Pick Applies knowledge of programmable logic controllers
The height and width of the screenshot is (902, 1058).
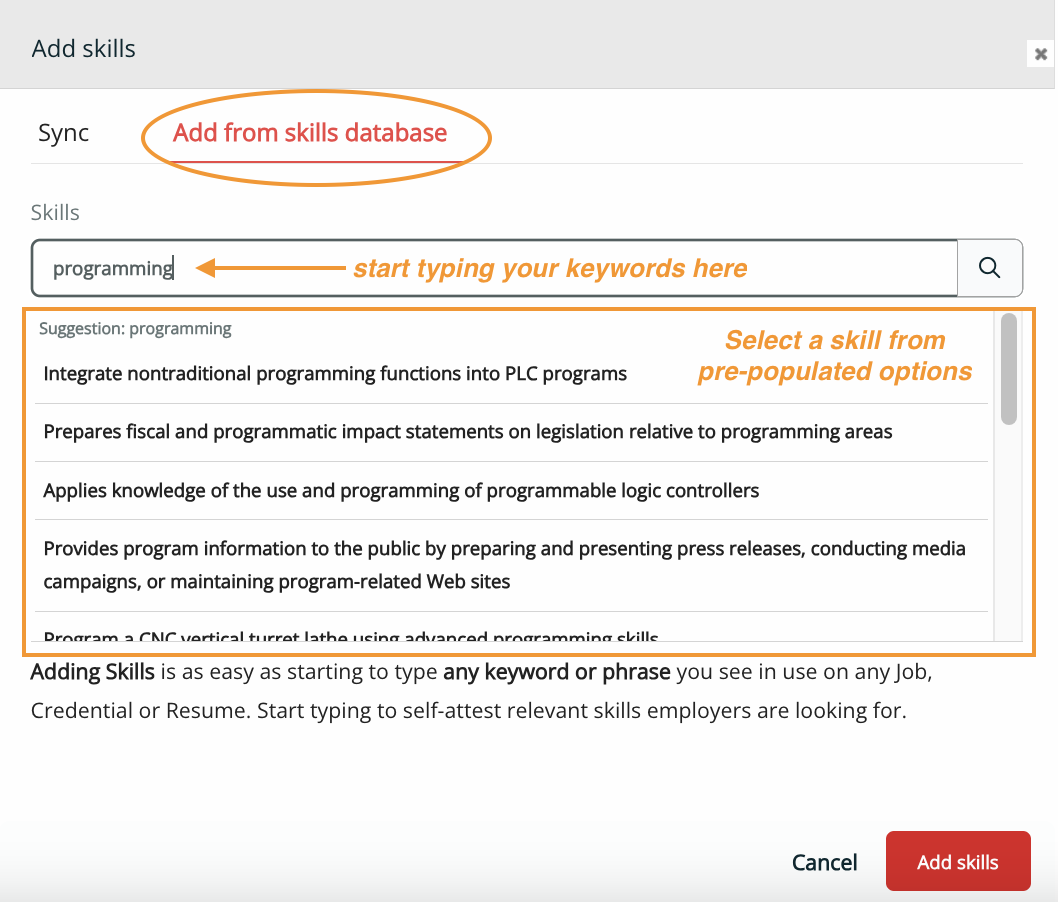401,490
